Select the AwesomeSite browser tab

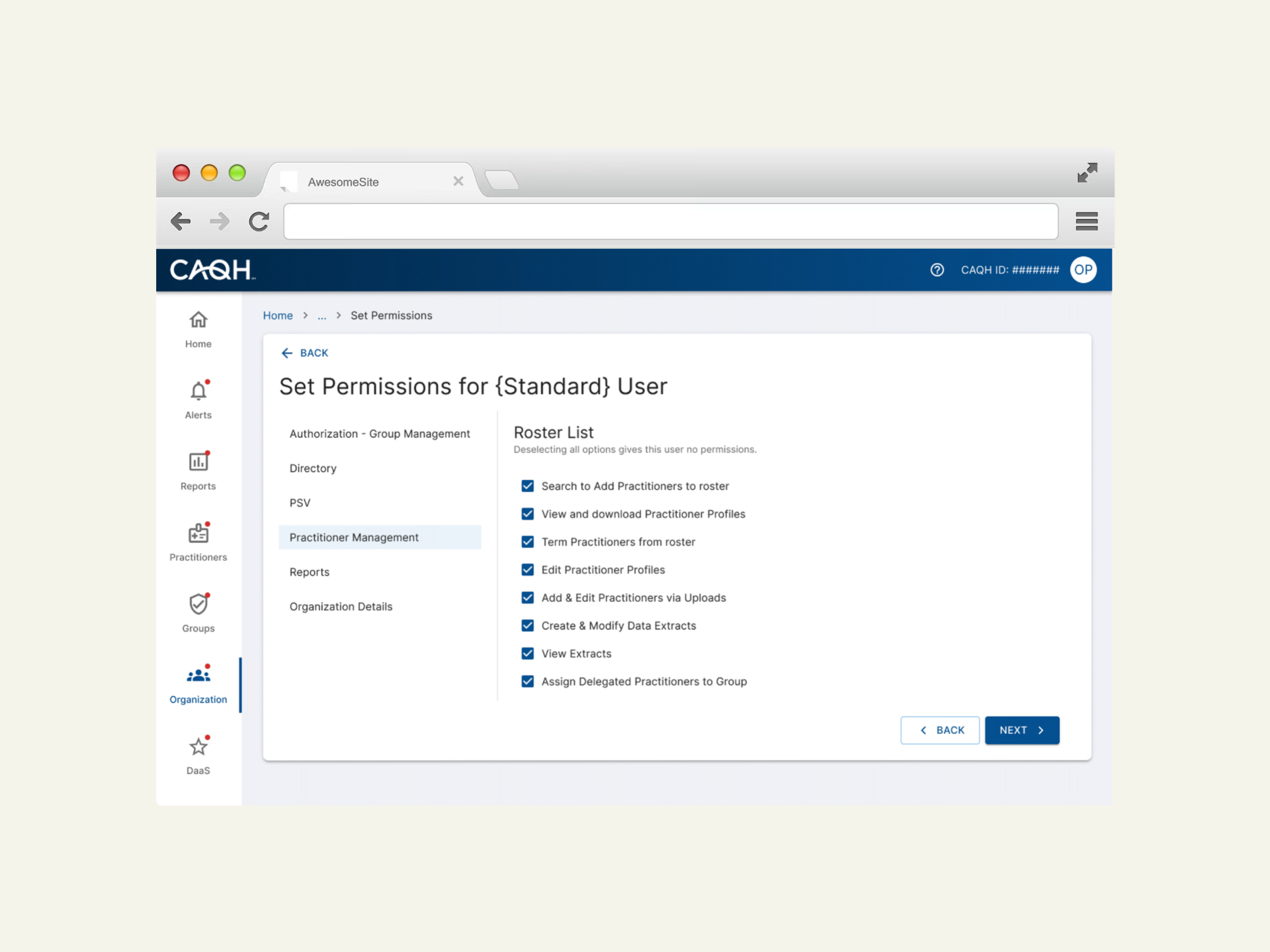[x=370, y=181]
